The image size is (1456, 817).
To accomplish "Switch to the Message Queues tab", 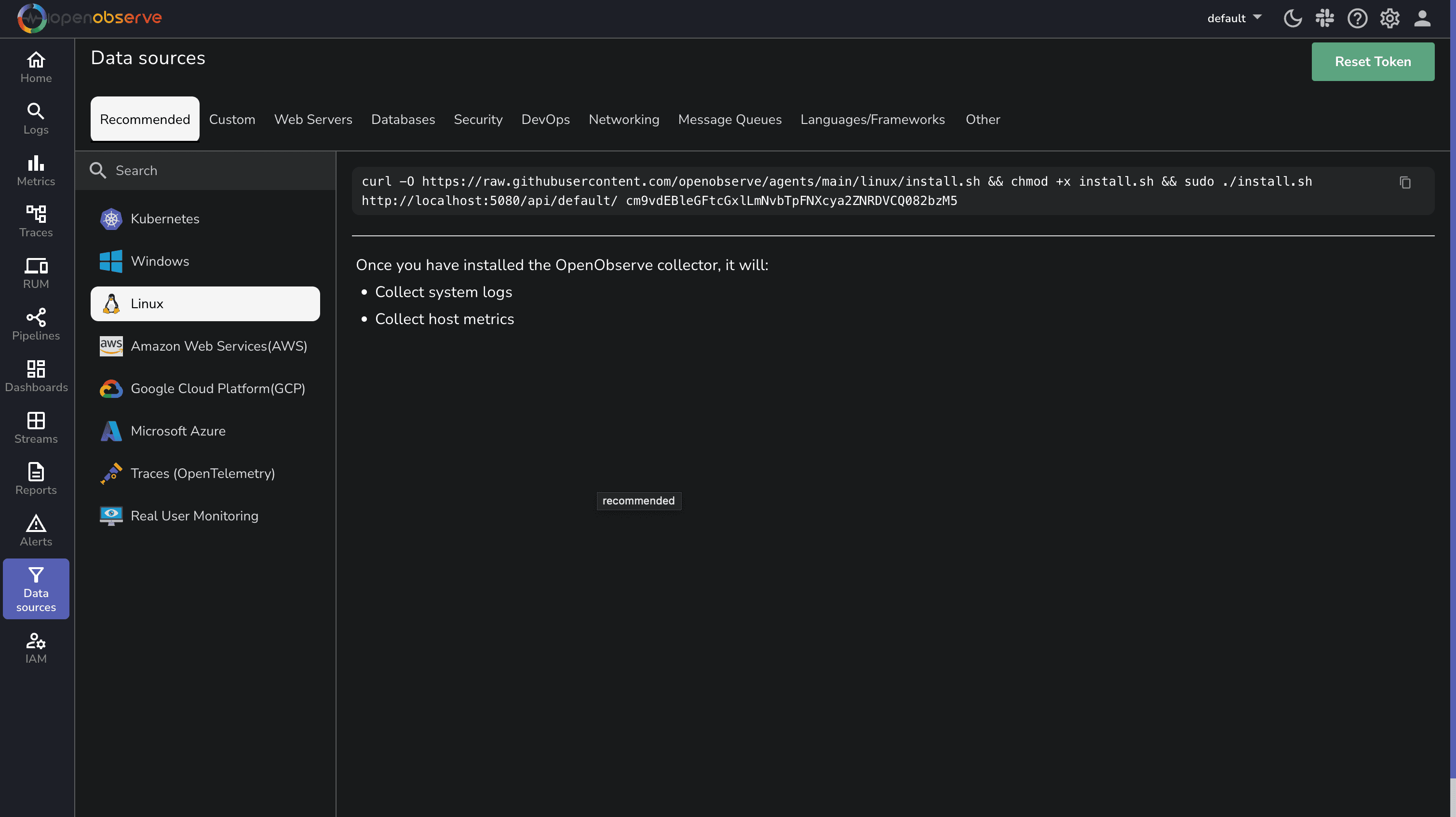I will (x=730, y=119).
